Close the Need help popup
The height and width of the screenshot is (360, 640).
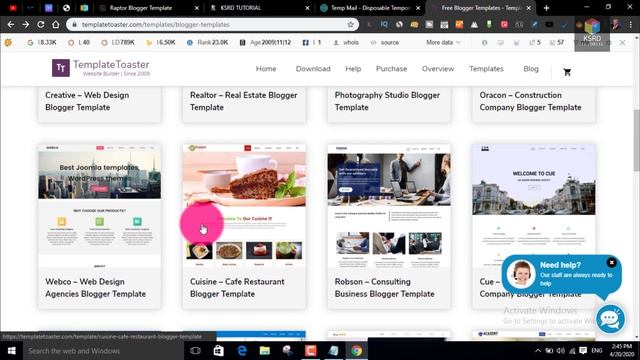pos(611,262)
